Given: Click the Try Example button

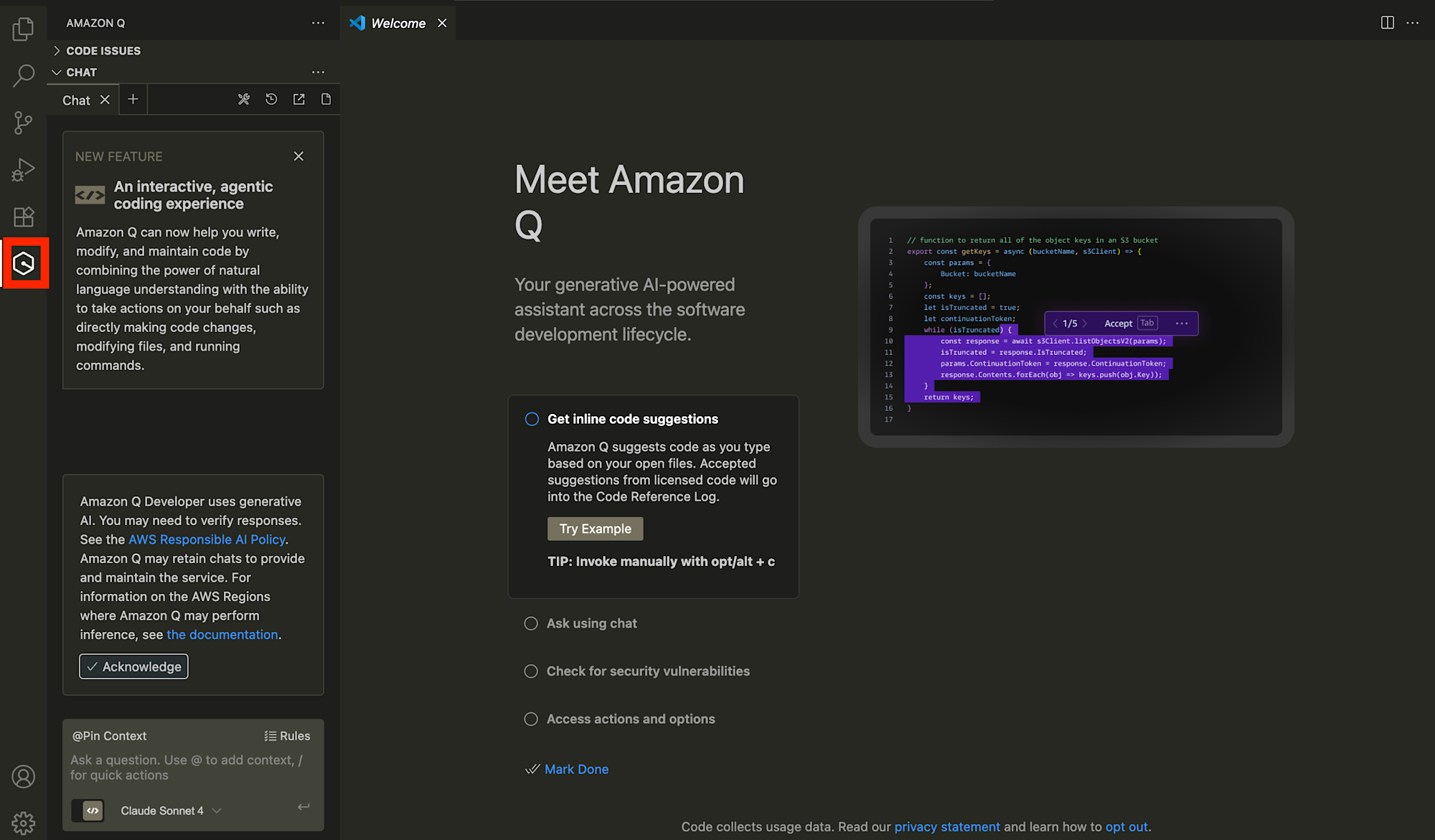Looking at the screenshot, I should click(596, 529).
